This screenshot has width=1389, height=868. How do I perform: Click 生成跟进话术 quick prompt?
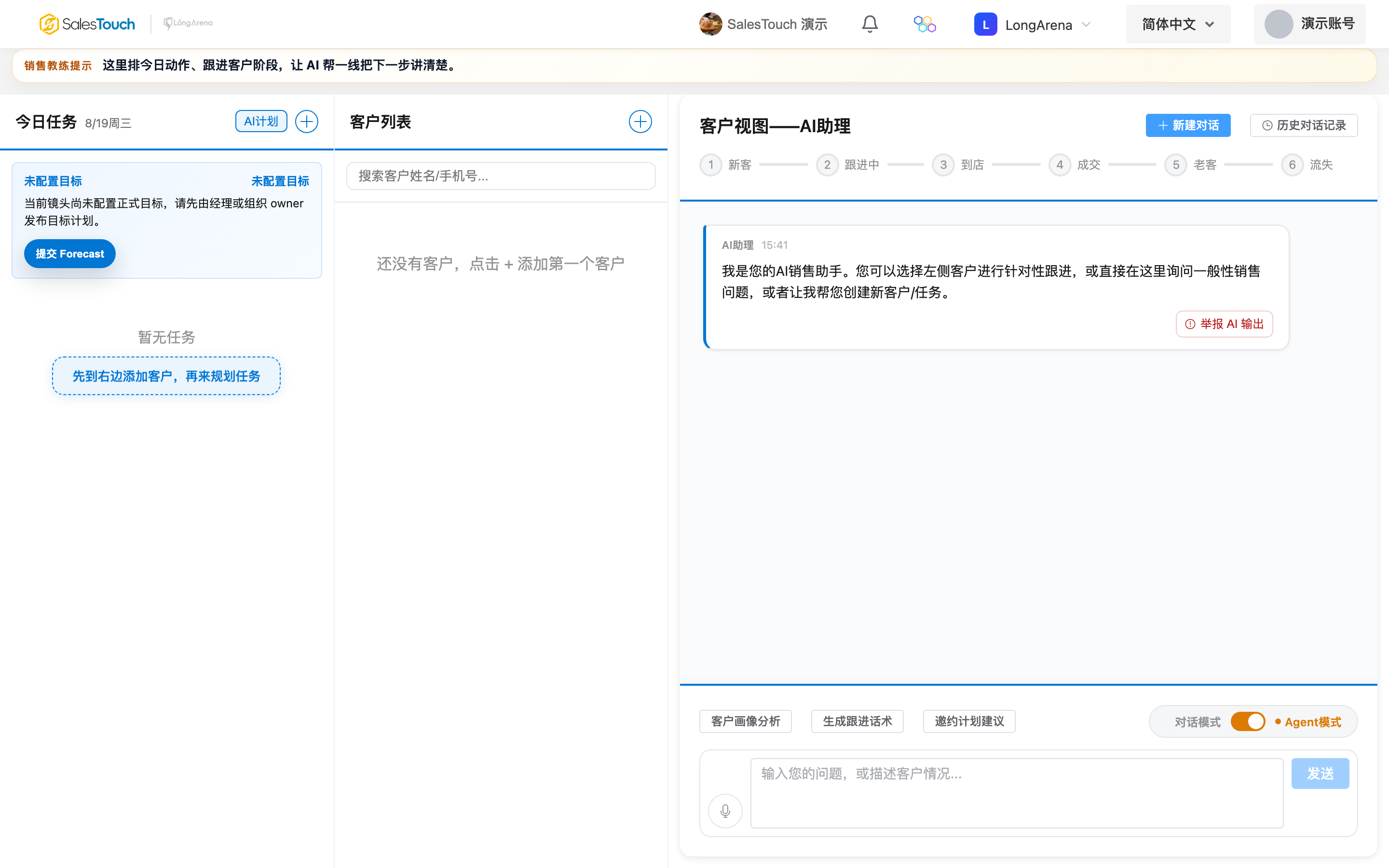point(857,721)
